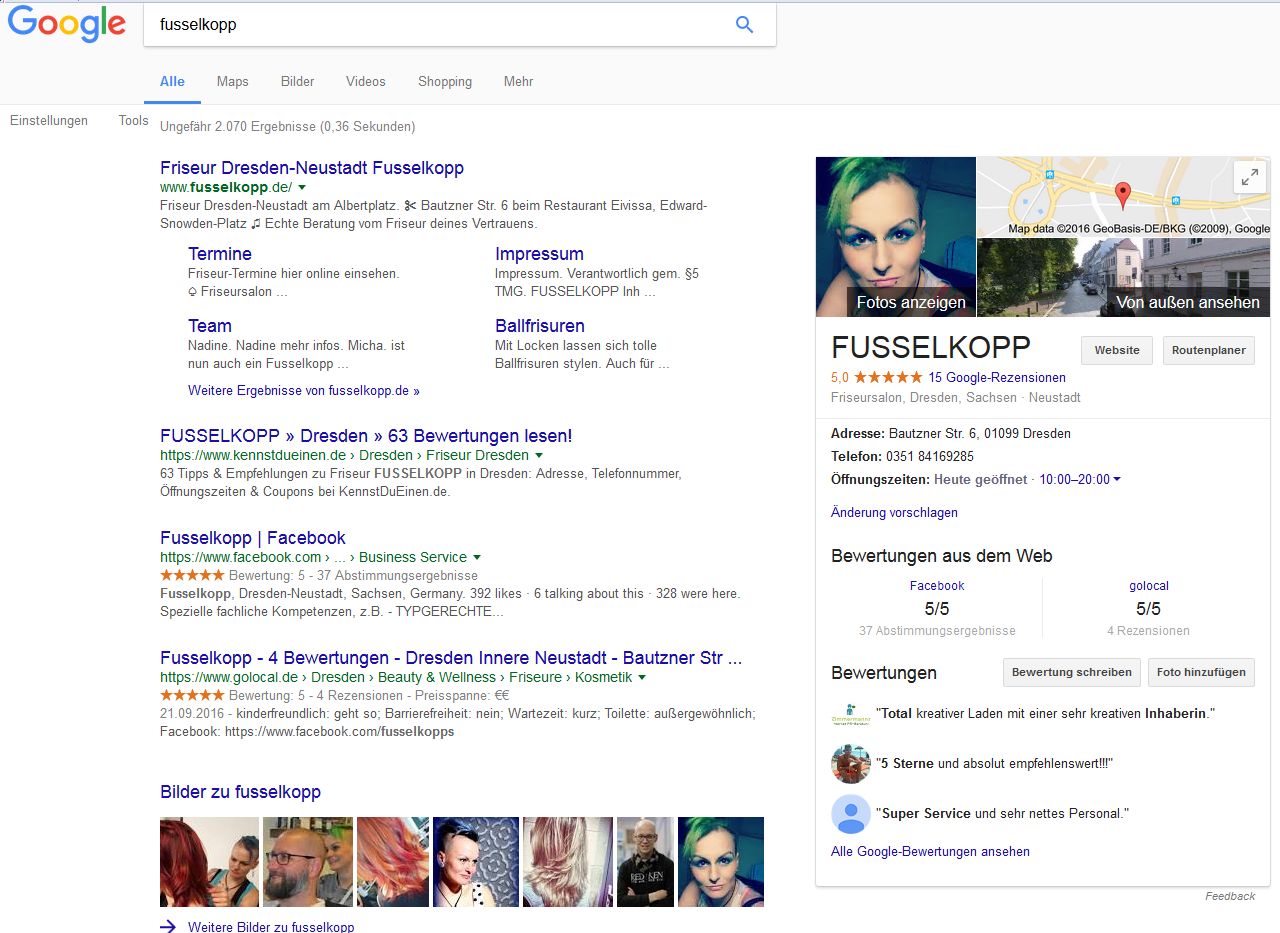
Task: Click the Google logo
Action: [67, 24]
